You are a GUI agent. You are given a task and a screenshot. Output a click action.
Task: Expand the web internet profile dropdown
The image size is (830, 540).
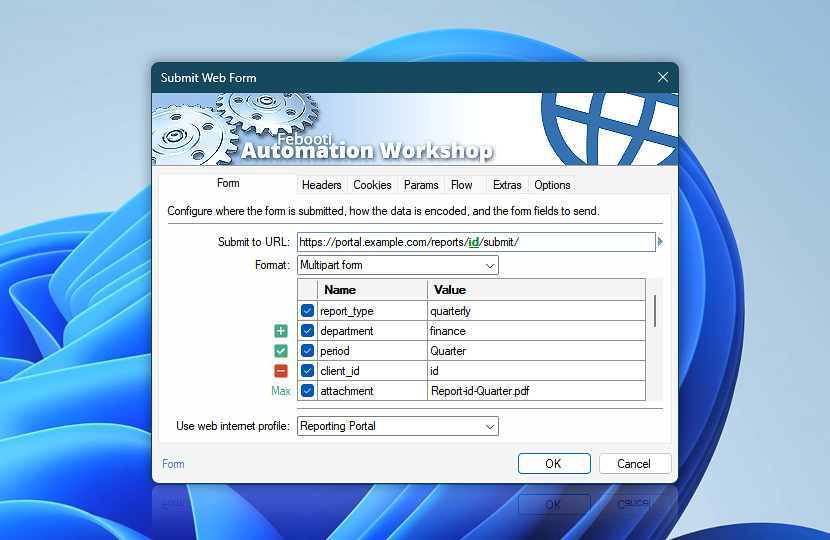tap(398, 426)
